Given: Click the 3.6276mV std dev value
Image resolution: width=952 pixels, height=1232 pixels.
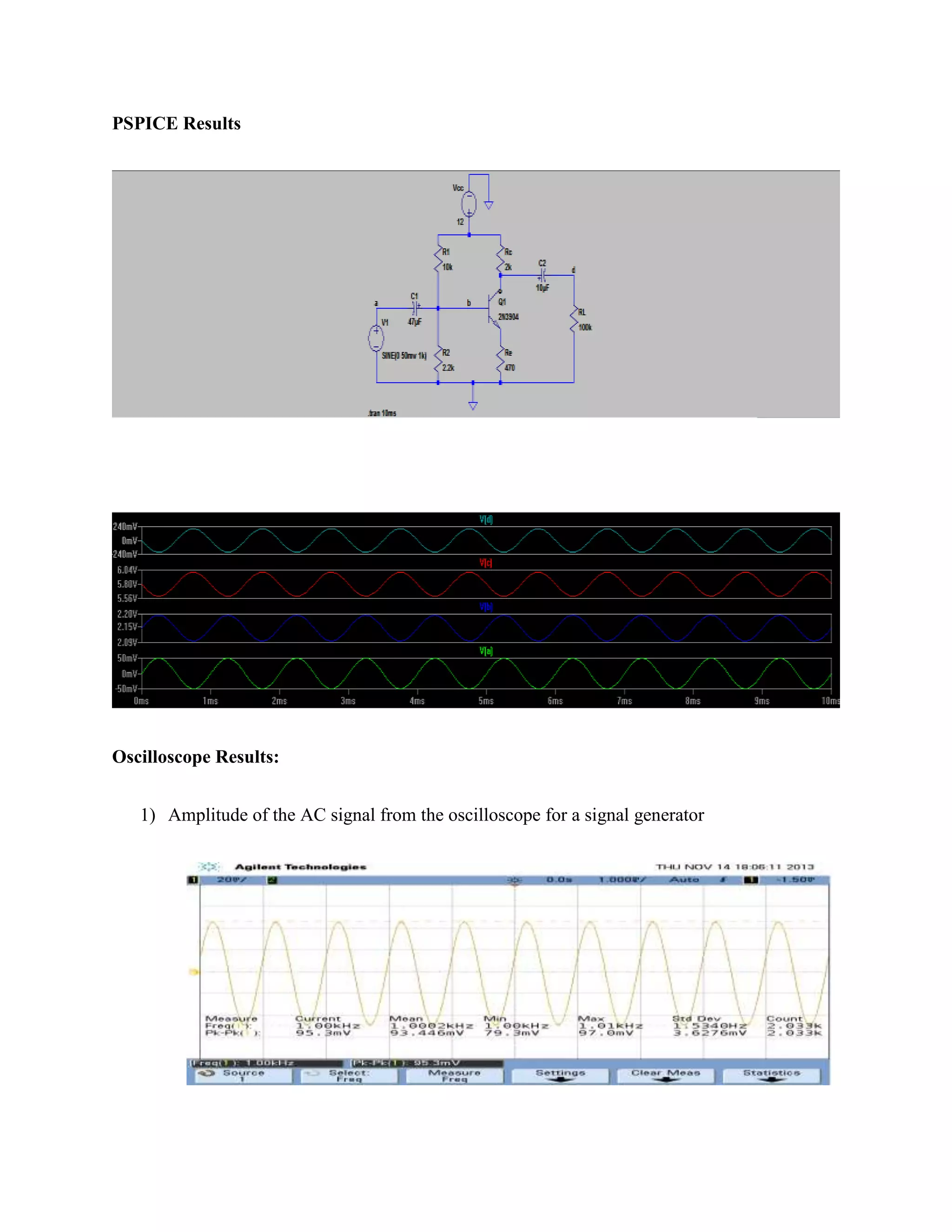Looking at the screenshot, I should click(710, 1033).
